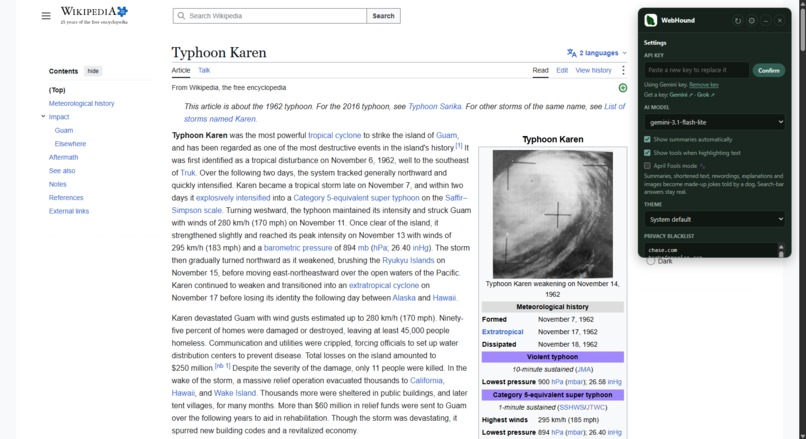Image resolution: width=806 pixels, height=439 pixels.
Task: Open Category 5-equivalent super typhoon article link
Action: pyautogui.click(x=356, y=198)
